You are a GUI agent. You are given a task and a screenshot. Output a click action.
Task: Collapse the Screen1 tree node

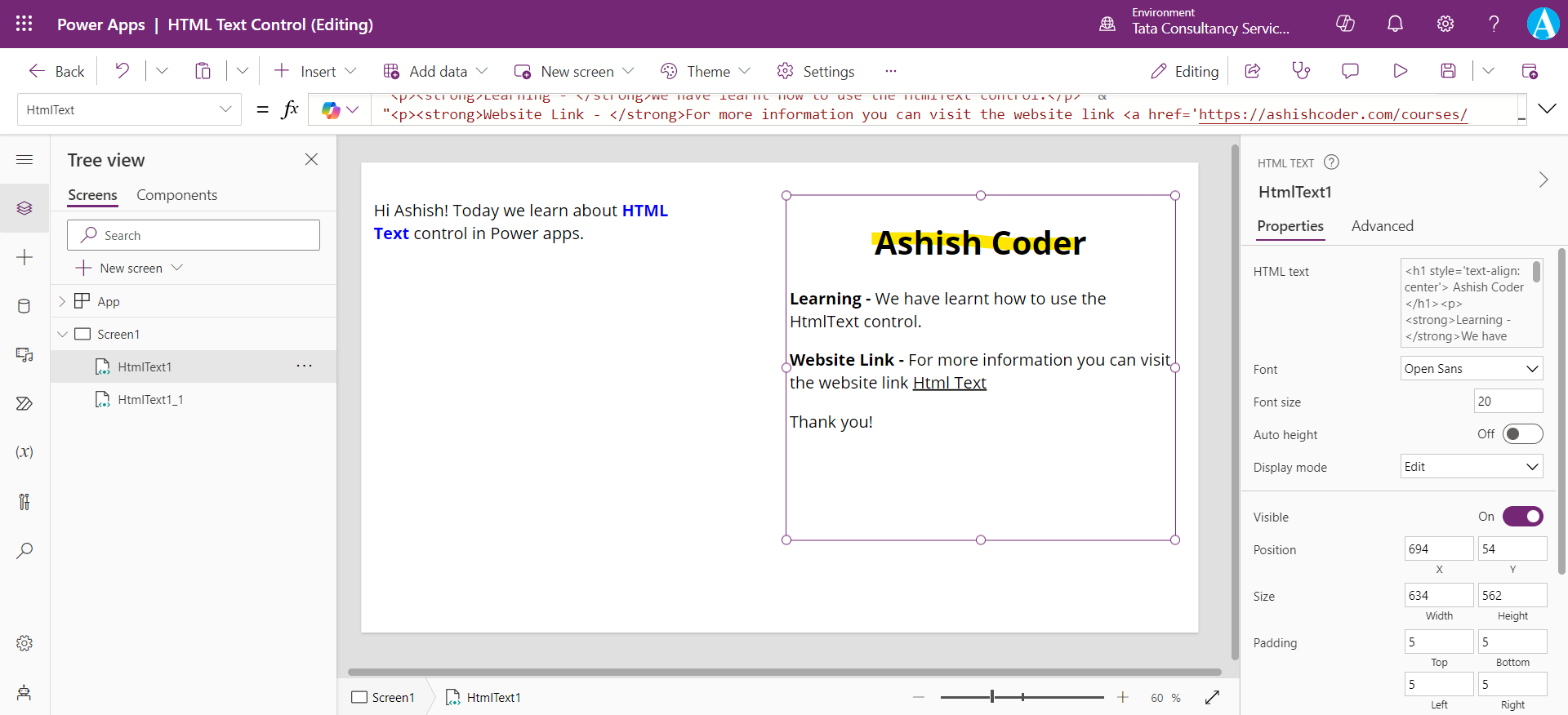pos(63,335)
